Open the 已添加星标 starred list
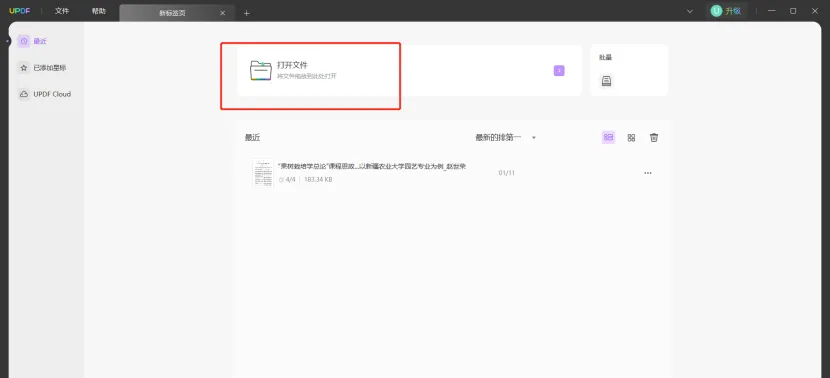 43,68
